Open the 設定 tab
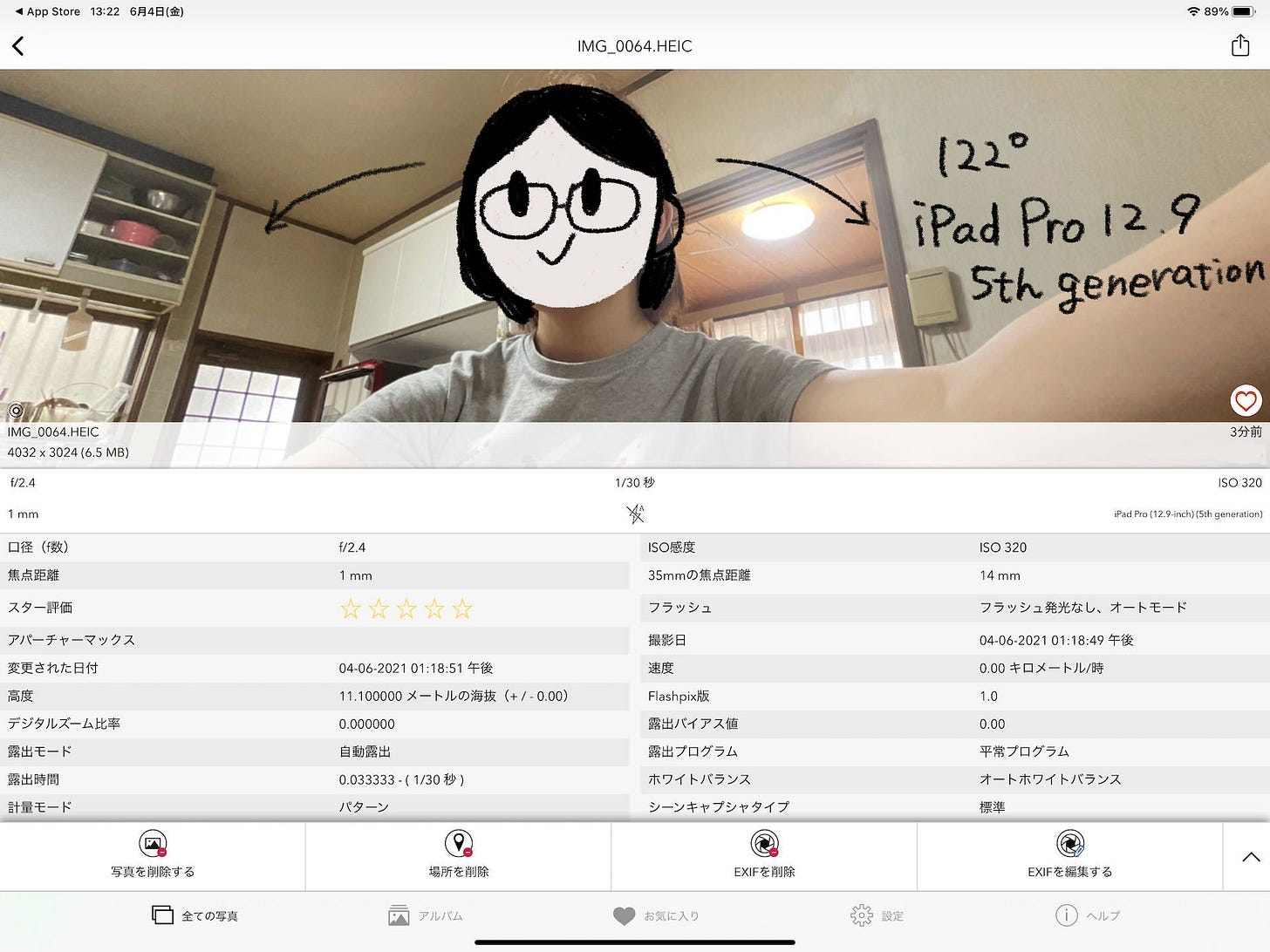Viewport: 1270px width, 952px height. pyautogui.click(x=877, y=915)
